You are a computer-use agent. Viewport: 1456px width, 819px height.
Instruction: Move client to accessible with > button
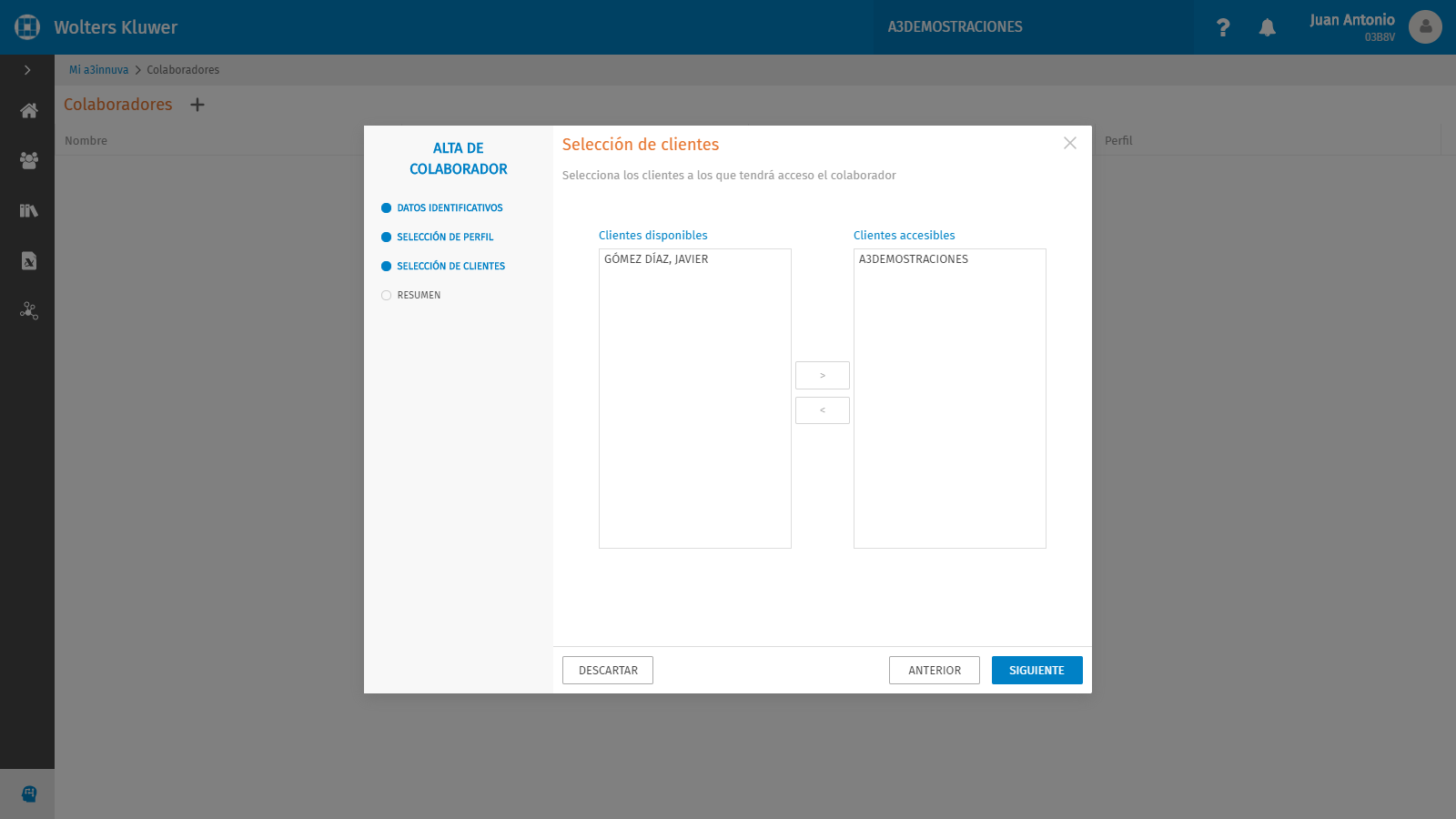(823, 375)
